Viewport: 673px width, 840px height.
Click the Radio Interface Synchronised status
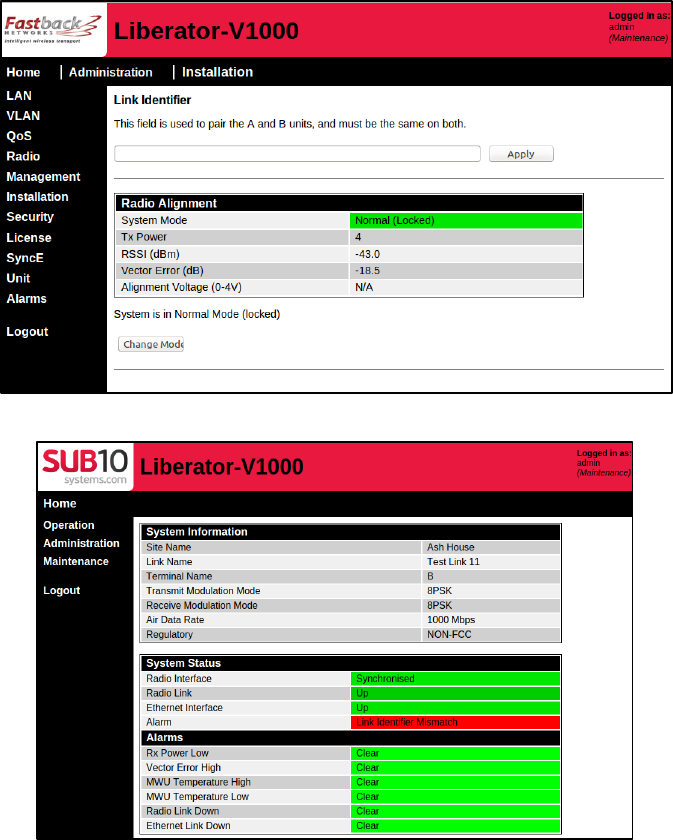click(x=455, y=678)
